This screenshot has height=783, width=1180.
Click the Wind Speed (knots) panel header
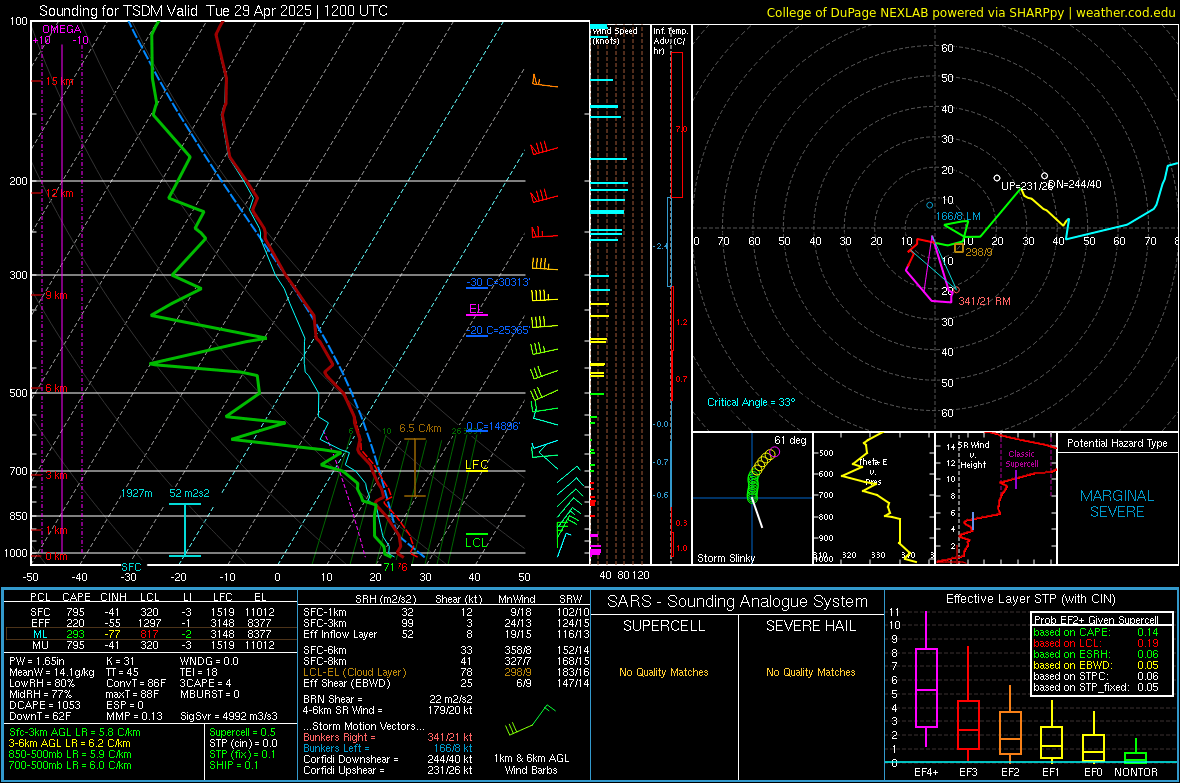pos(614,35)
